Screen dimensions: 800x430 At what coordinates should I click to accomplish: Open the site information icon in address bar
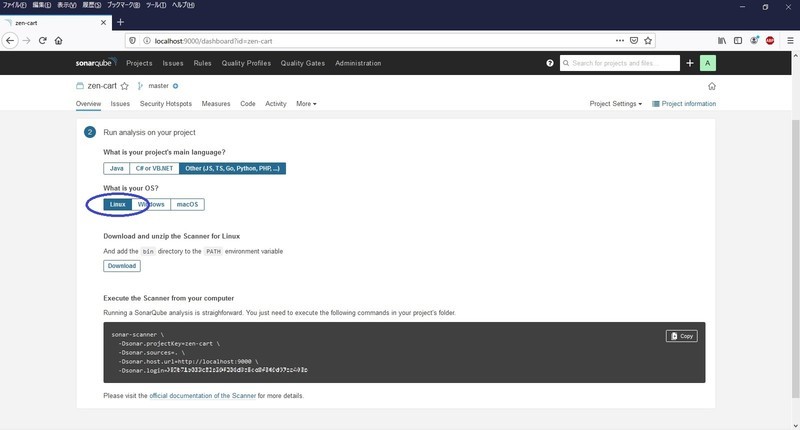pyautogui.click(x=146, y=41)
